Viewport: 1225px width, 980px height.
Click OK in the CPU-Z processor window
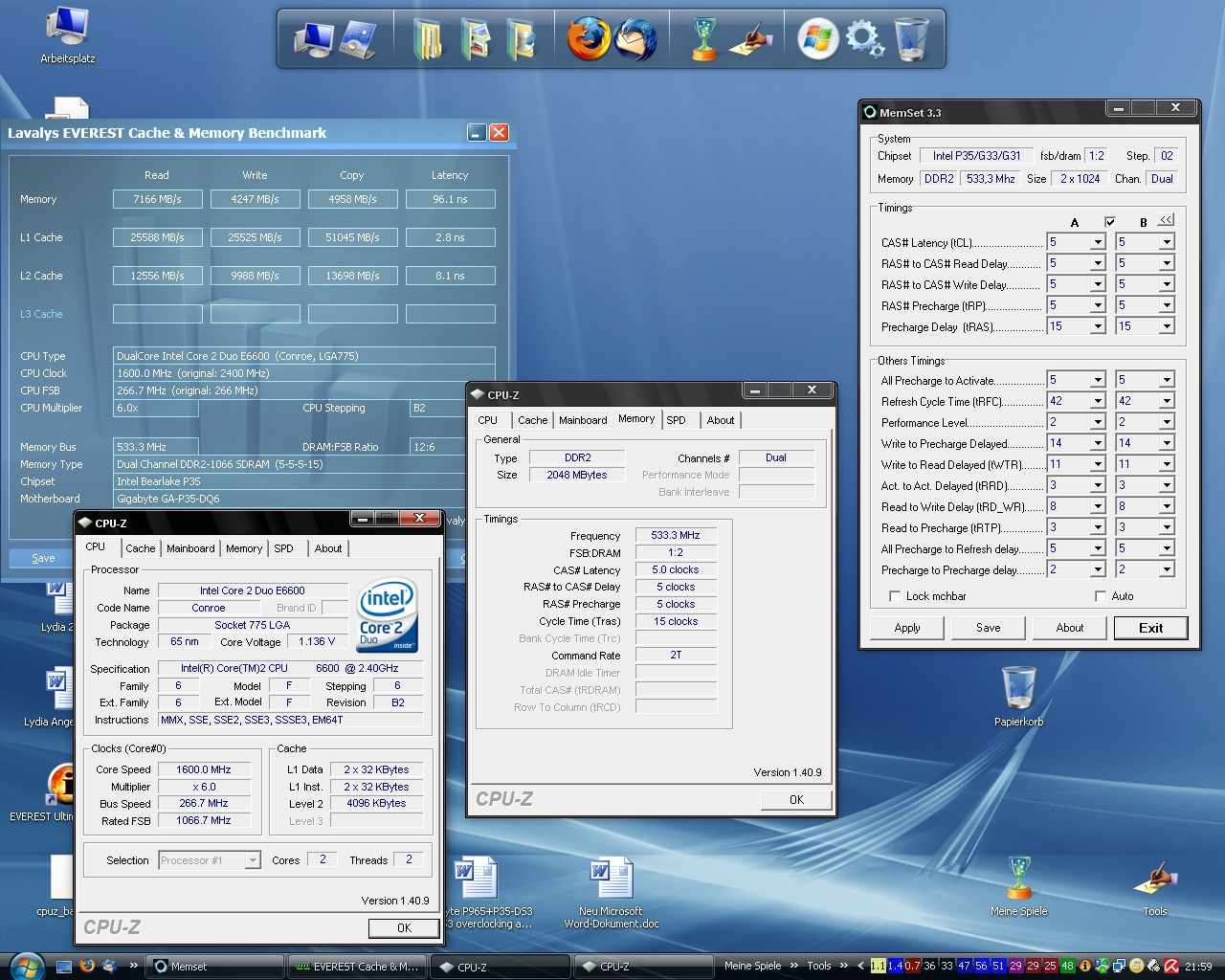404,927
